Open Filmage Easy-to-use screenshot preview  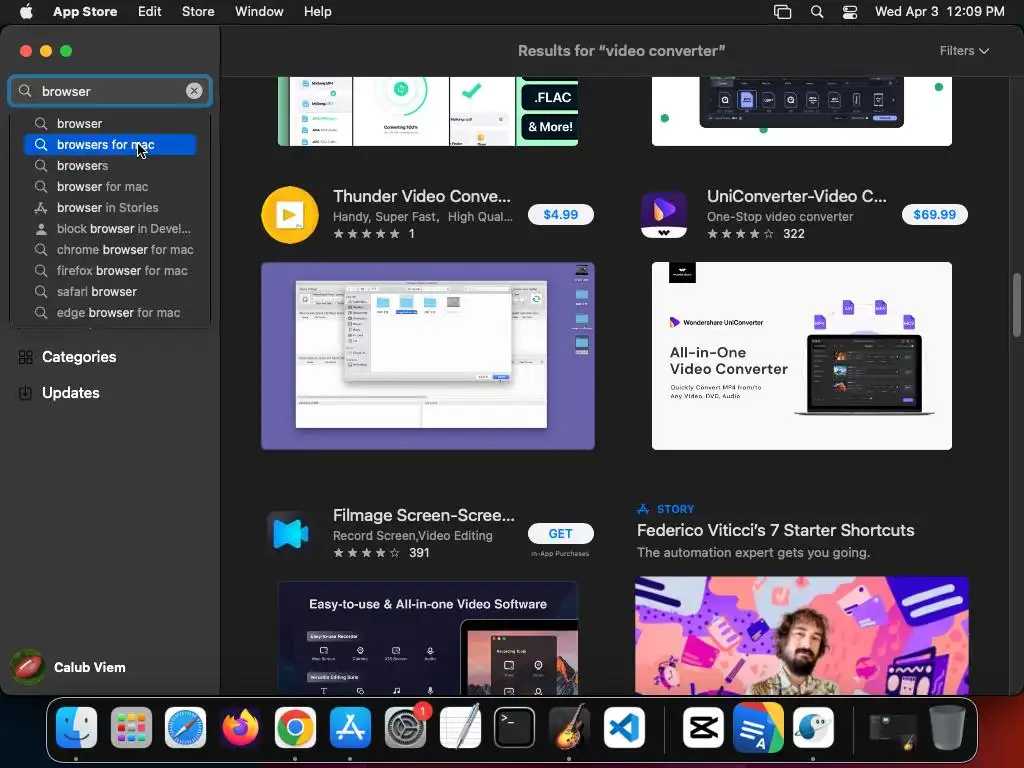428,638
